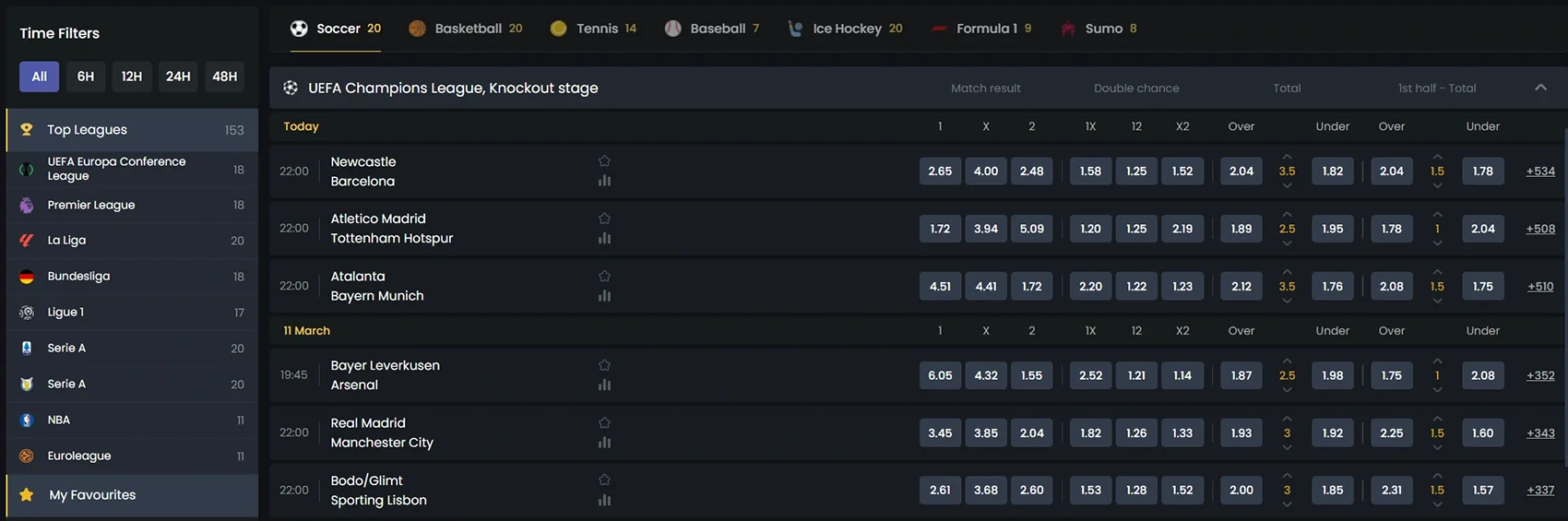Open +337 markets for Bodo/Glimt match
The image size is (1568, 521).
1540,490
